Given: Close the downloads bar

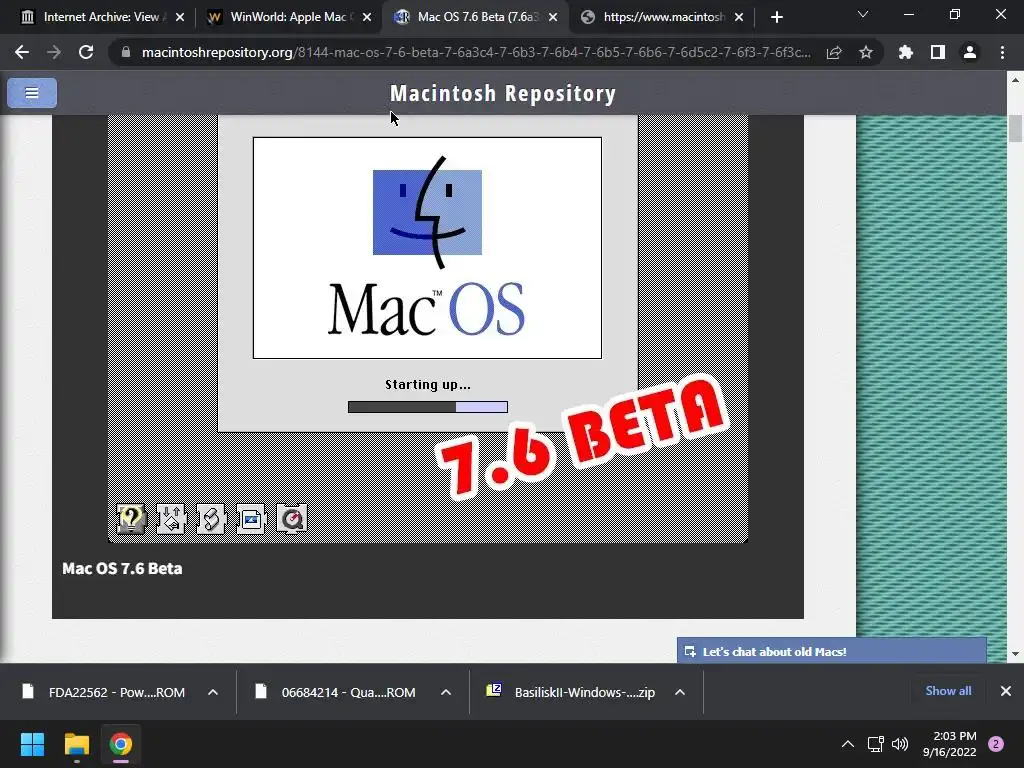Looking at the screenshot, I should coord(1006,691).
